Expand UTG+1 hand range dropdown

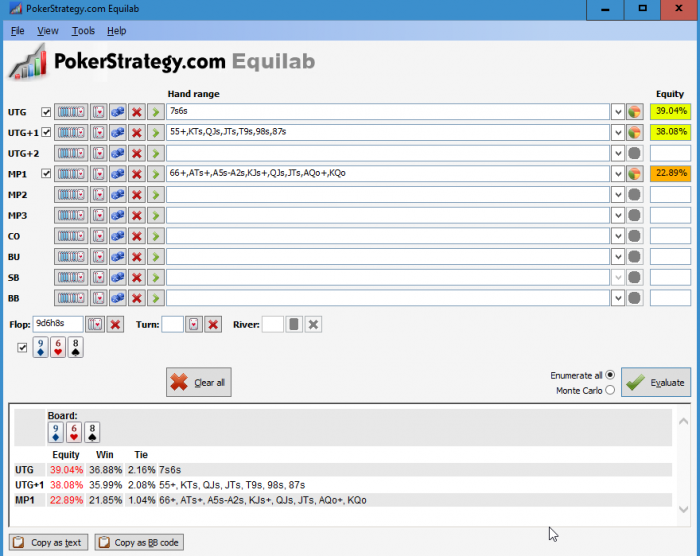618,132
